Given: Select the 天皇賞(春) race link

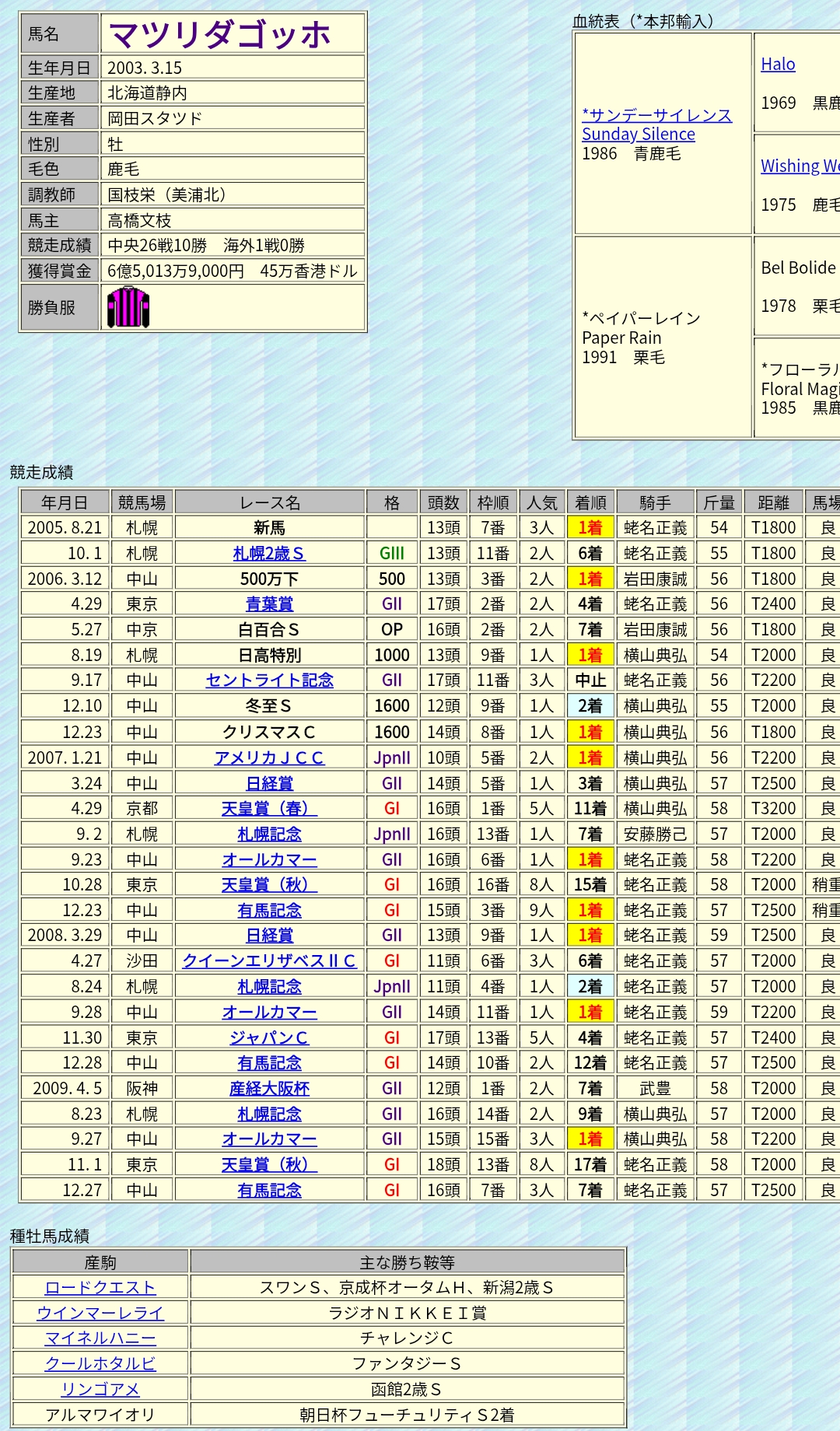Looking at the screenshot, I should point(269,809).
